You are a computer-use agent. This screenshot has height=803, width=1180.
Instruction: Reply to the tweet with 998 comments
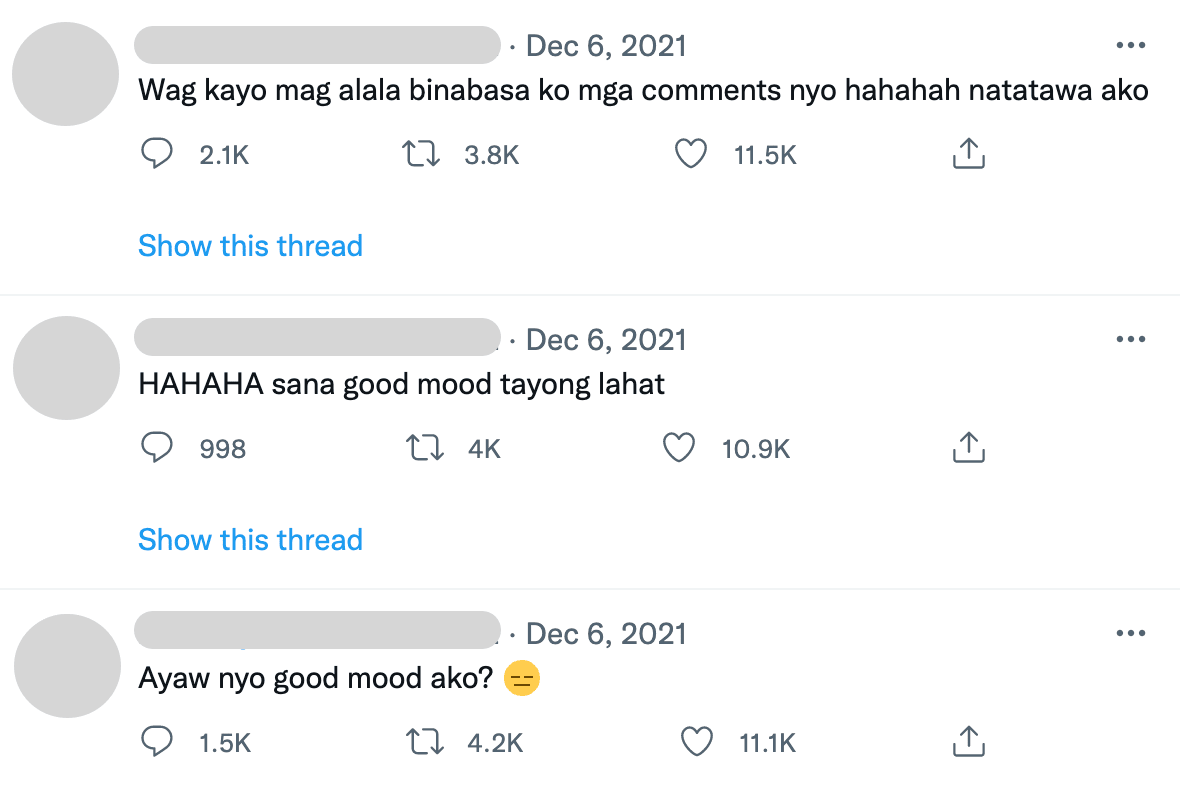[x=157, y=449]
